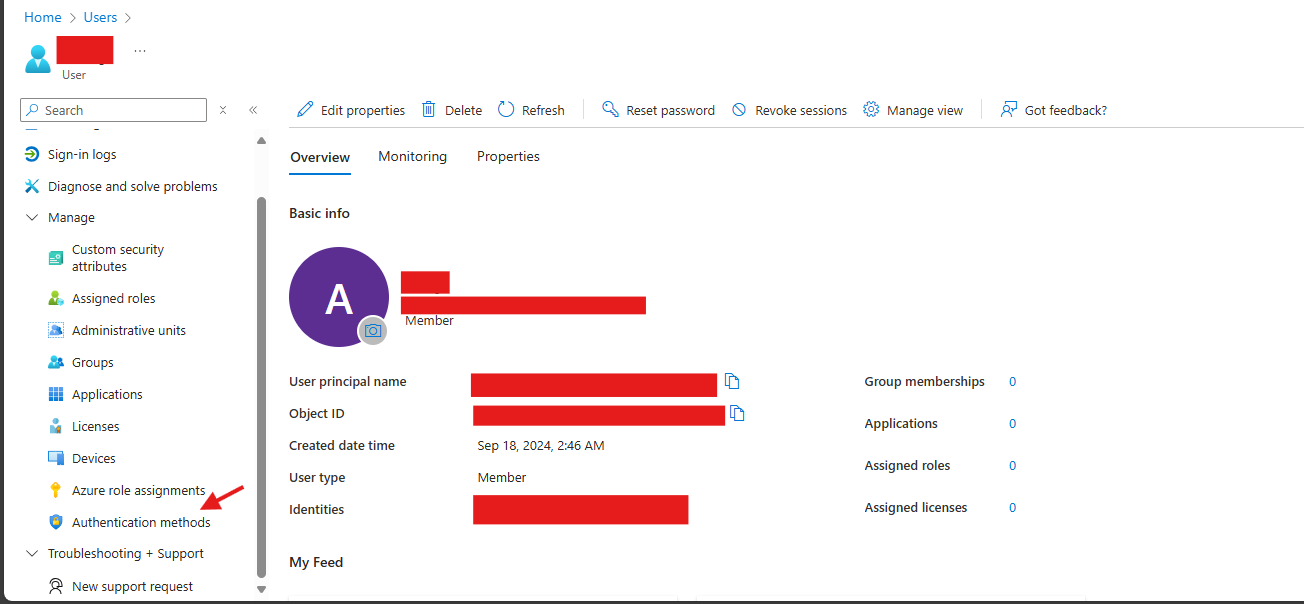The image size is (1304, 604).
Task: Click the Assigned roles icon
Action: [56, 298]
